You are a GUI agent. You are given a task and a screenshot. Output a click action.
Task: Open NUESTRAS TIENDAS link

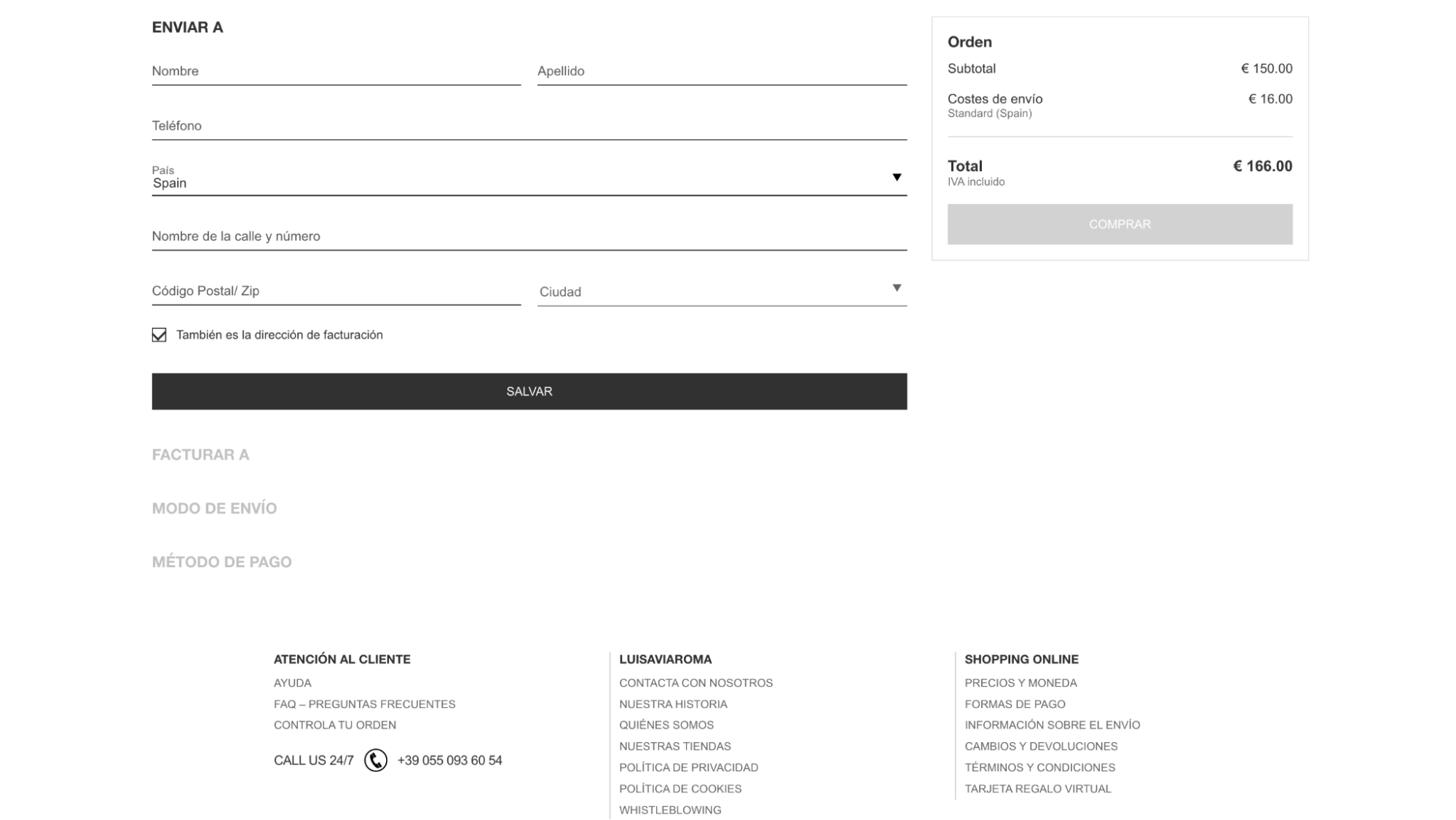pos(674,746)
